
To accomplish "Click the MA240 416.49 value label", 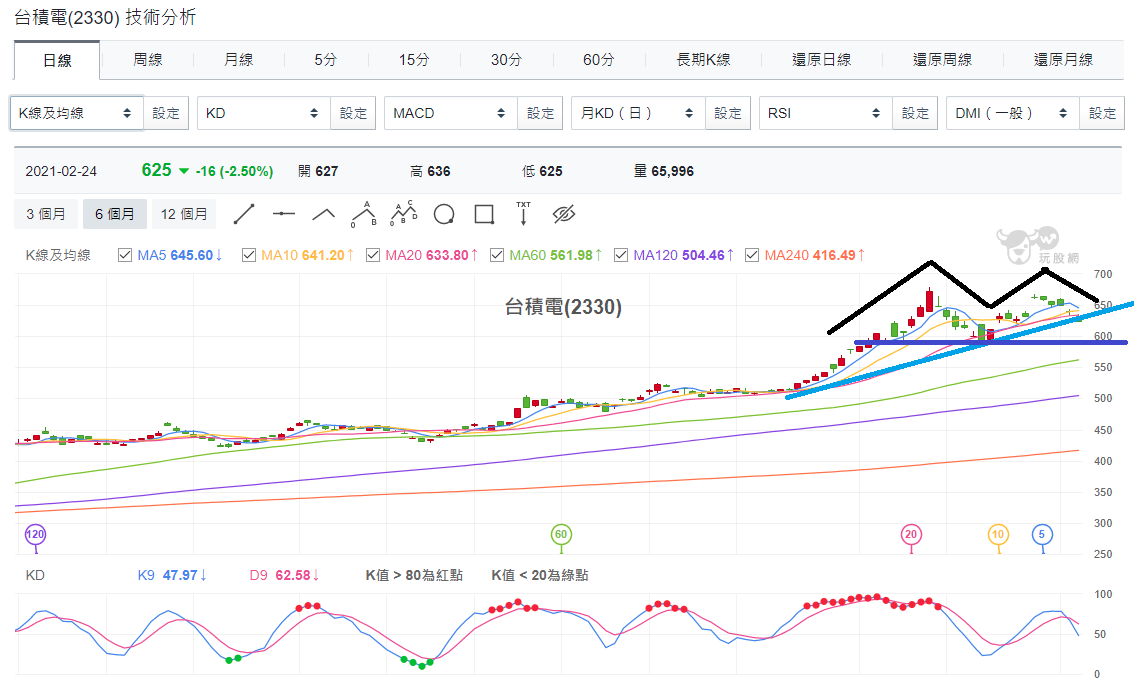I will [814, 255].
